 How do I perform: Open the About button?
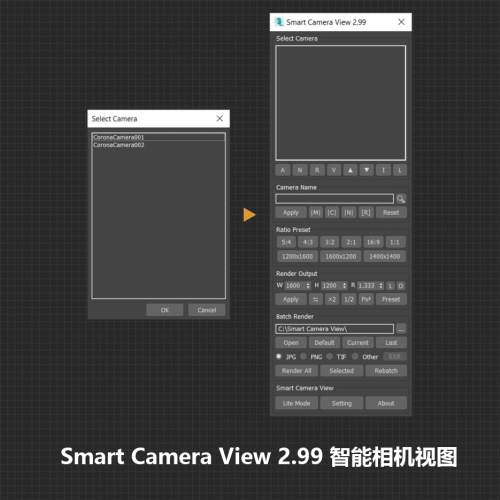coord(386,403)
